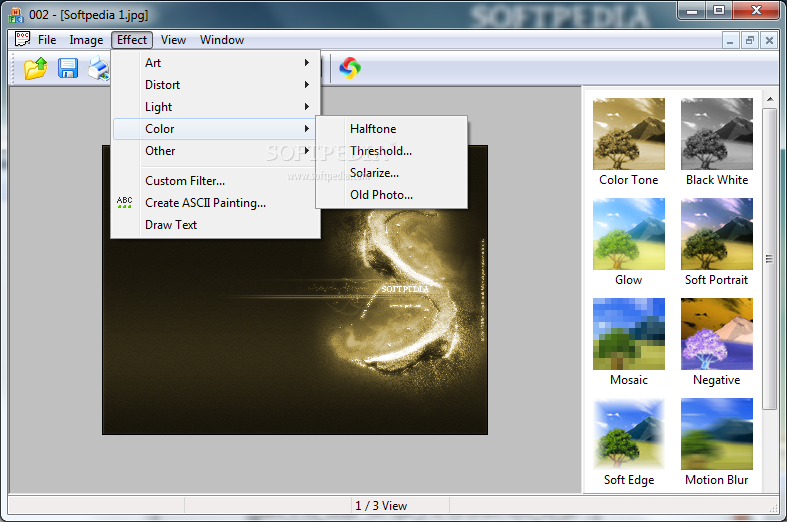Choose Create ASCII Painting... menu entry
Viewport: 787px width, 522px height.
click(216, 203)
